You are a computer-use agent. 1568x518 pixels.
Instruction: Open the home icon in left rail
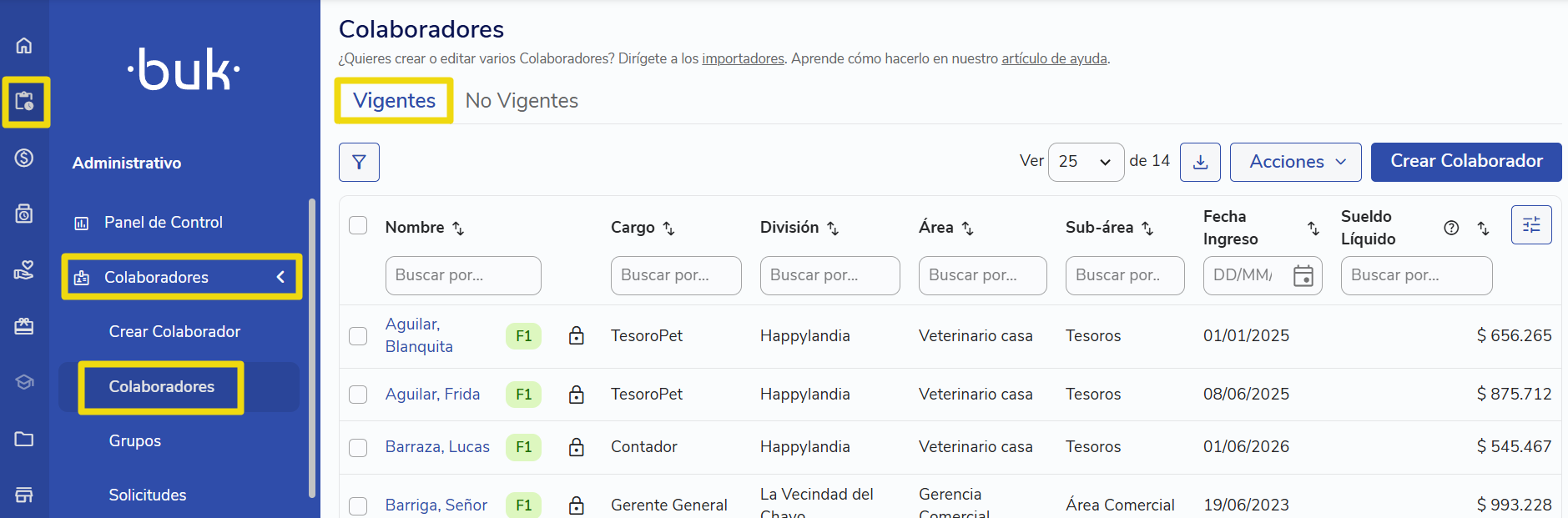pos(24,45)
